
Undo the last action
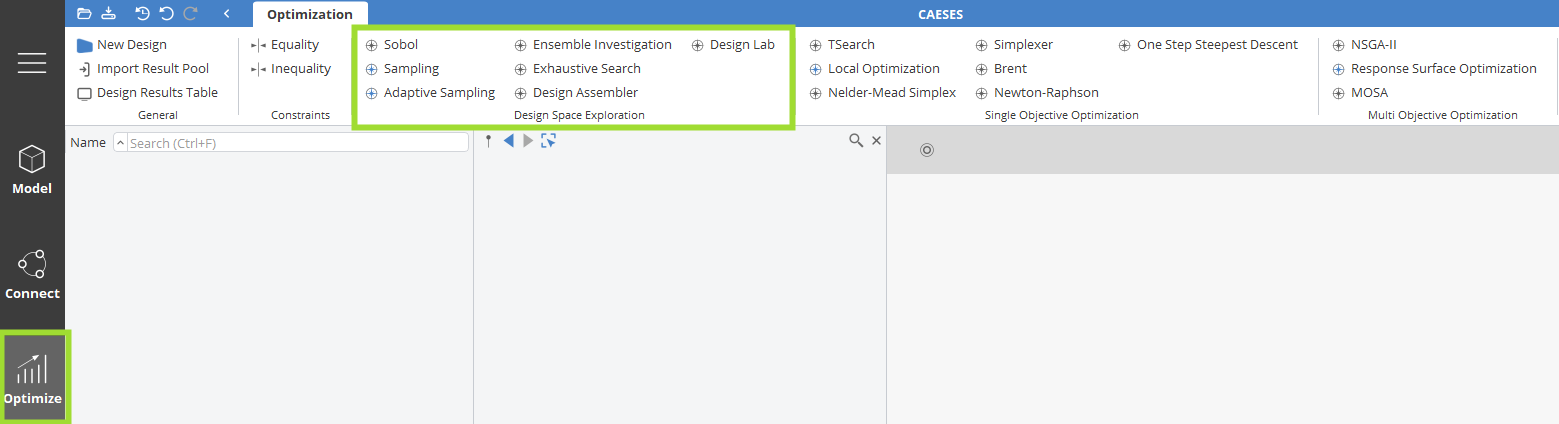click(x=167, y=14)
